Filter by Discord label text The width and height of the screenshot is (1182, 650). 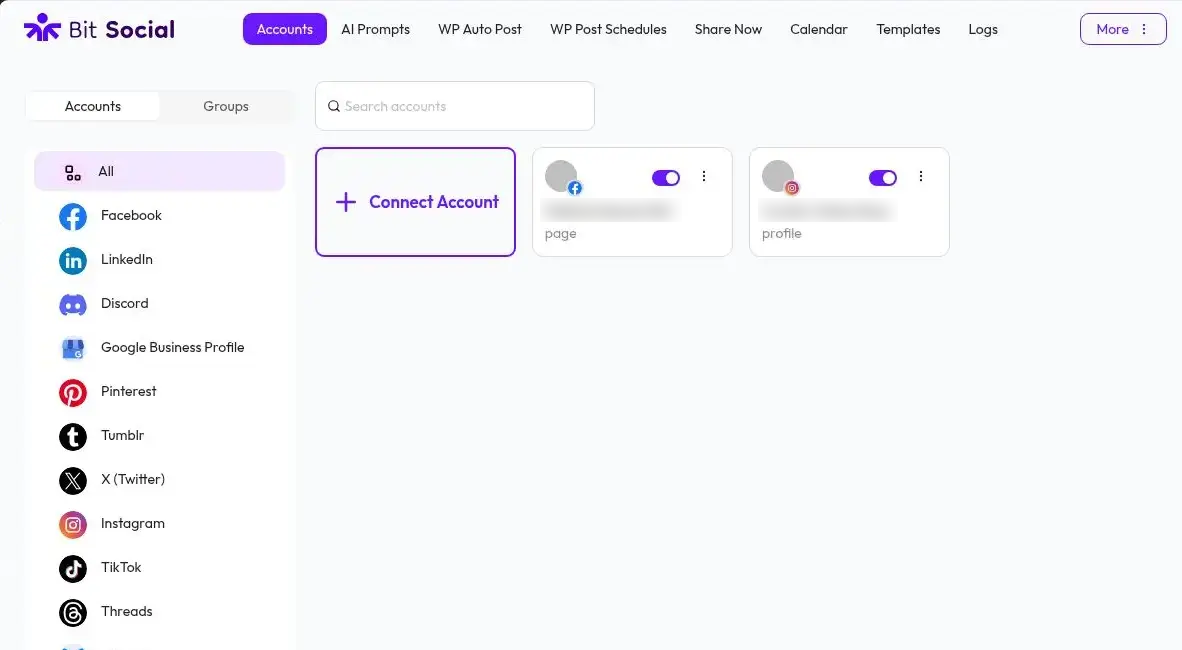pyautogui.click(x=124, y=303)
